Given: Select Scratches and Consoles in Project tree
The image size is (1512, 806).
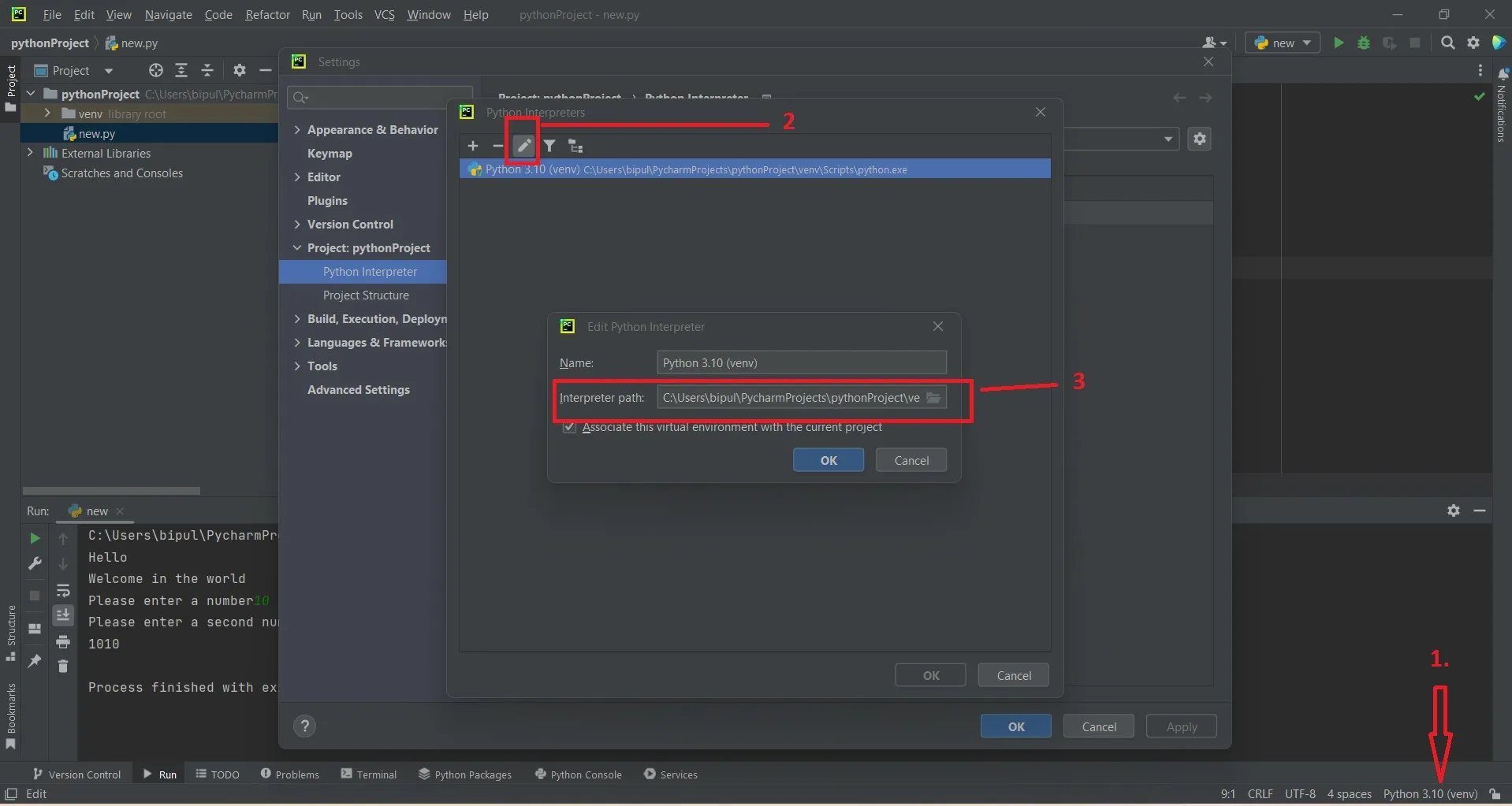Looking at the screenshot, I should [121, 173].
